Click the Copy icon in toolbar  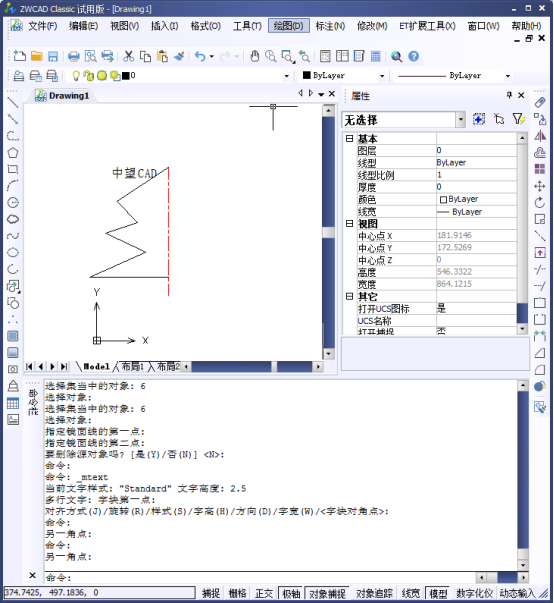click(145, 56)
